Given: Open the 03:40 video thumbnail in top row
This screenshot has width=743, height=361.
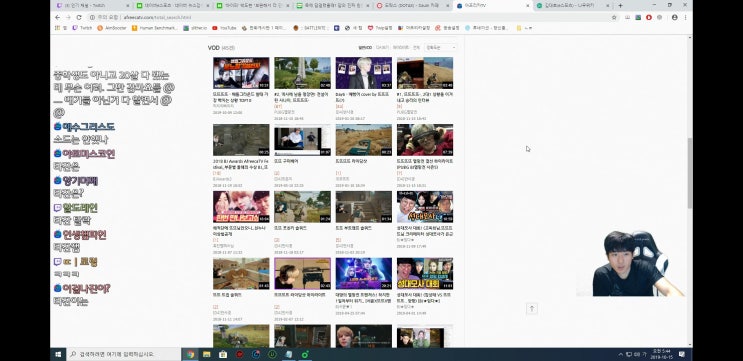Looking at the screenshot, I should (x=425, y=73).
